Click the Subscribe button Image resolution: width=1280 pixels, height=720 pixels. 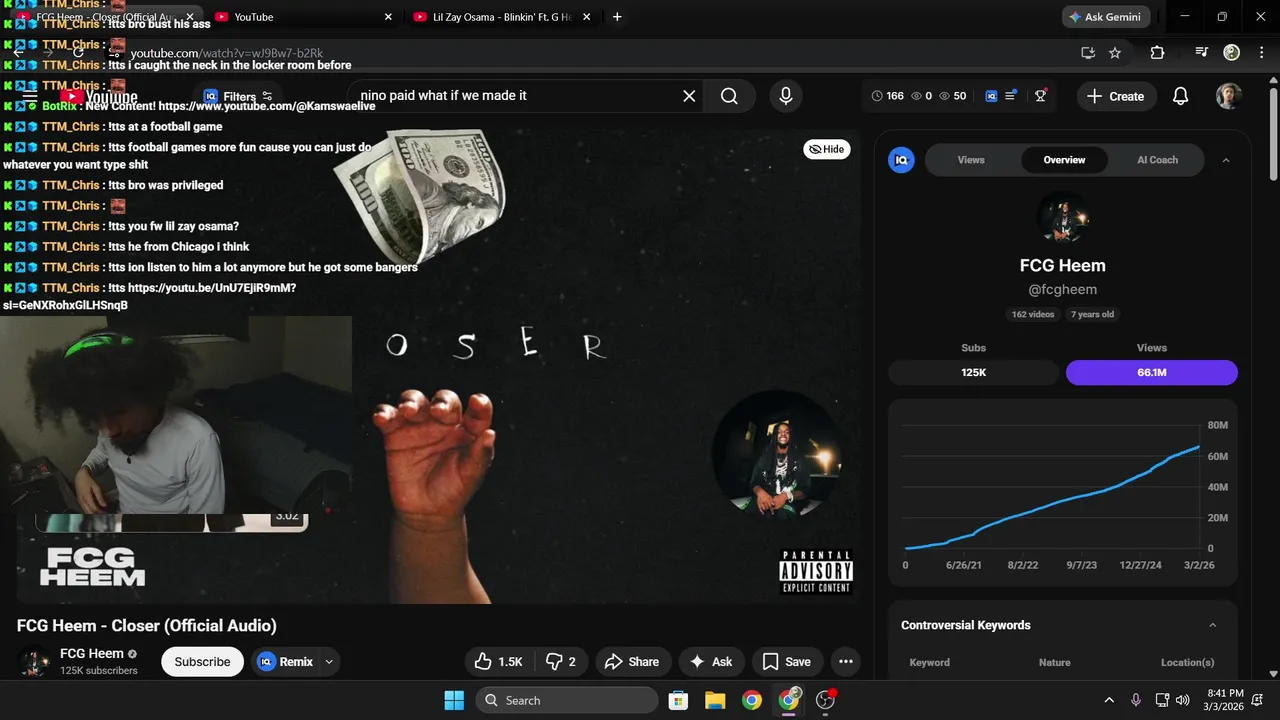click(x=202, y=661)
